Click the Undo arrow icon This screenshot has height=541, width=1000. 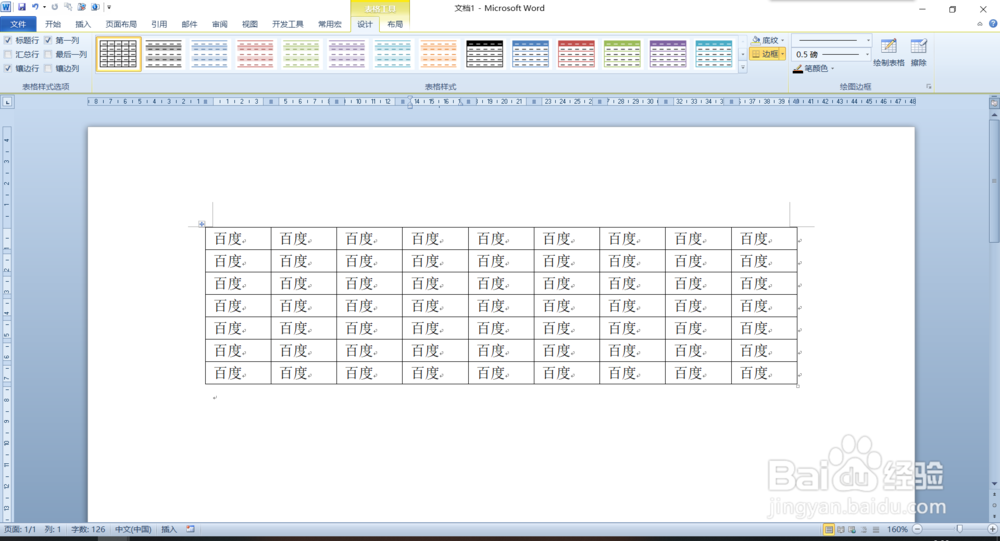[35, 7]
